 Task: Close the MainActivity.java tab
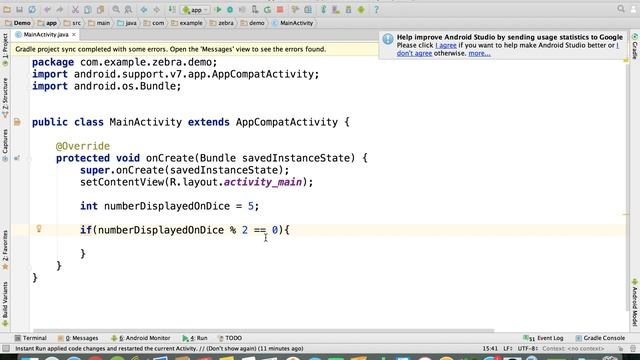[74, 35]
